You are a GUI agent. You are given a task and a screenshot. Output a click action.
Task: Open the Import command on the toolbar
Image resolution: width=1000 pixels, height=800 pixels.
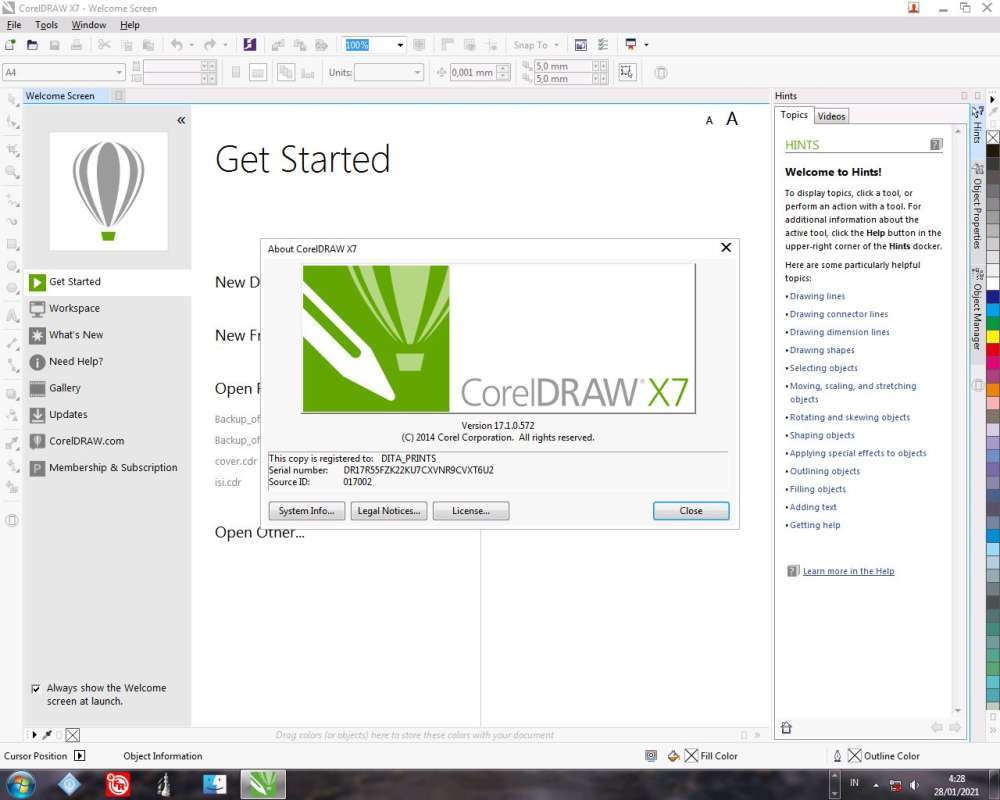[x=278, y=44]
